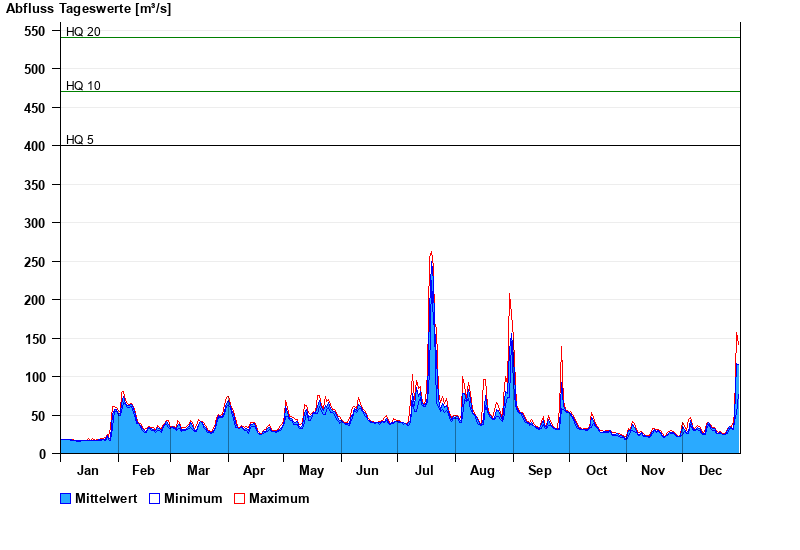Click the white Minimum legend swatch

(155, 499)
